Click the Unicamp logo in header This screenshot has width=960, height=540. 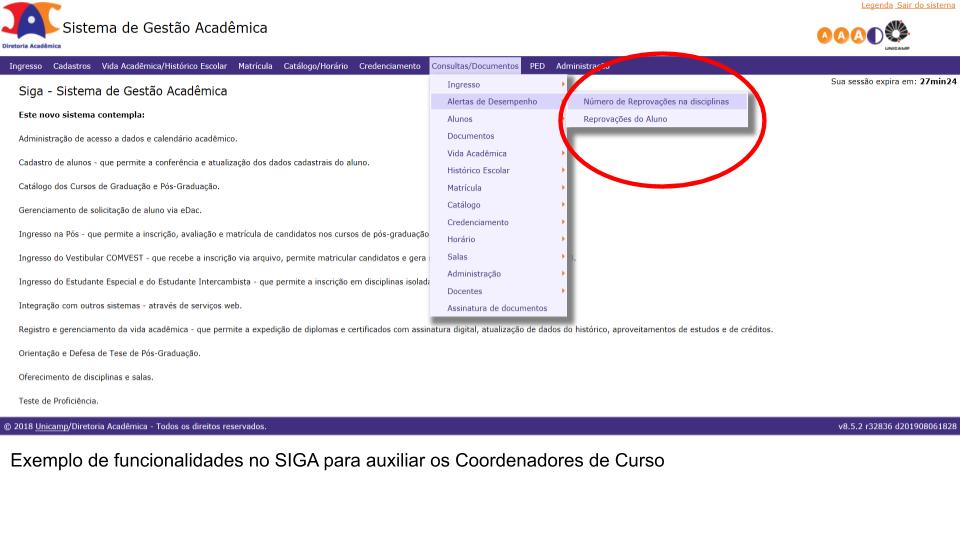click(x=897, y=35)
